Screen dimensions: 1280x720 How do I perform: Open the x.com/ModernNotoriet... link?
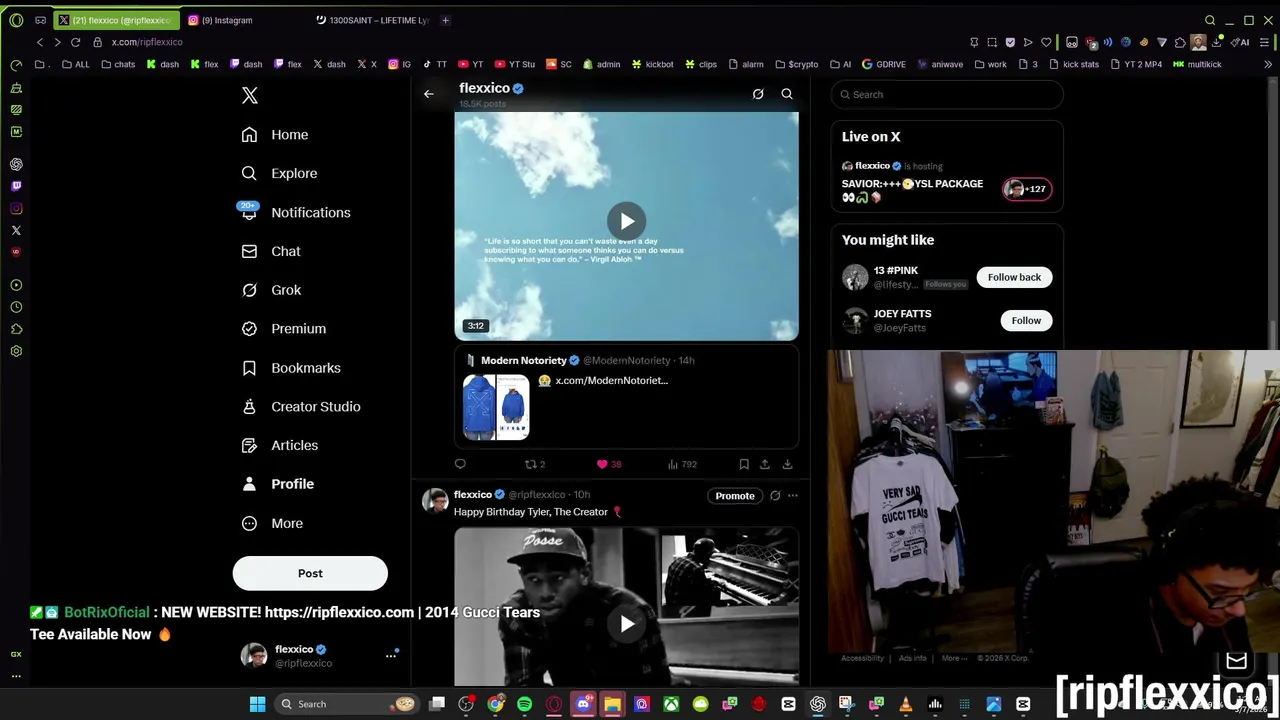tap(611, 380)
